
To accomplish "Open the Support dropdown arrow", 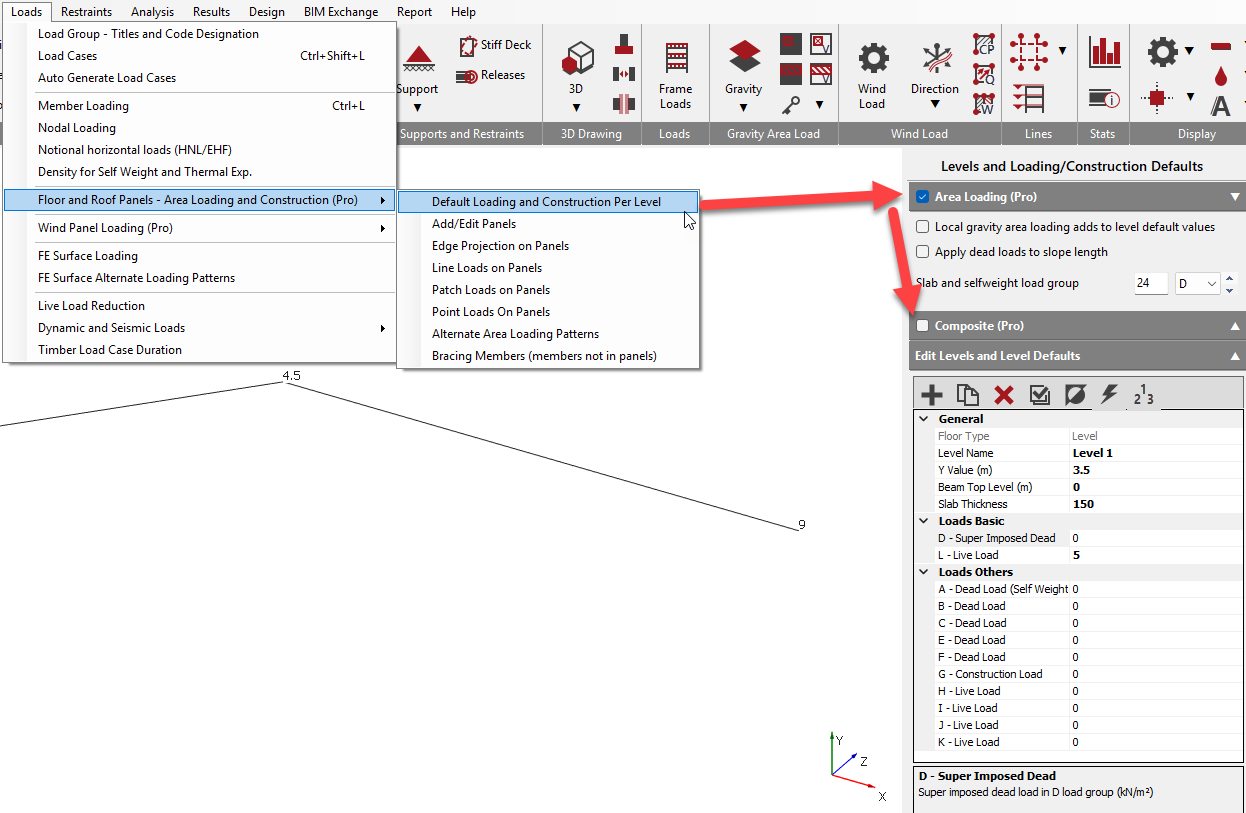I will tap(418, 107).
